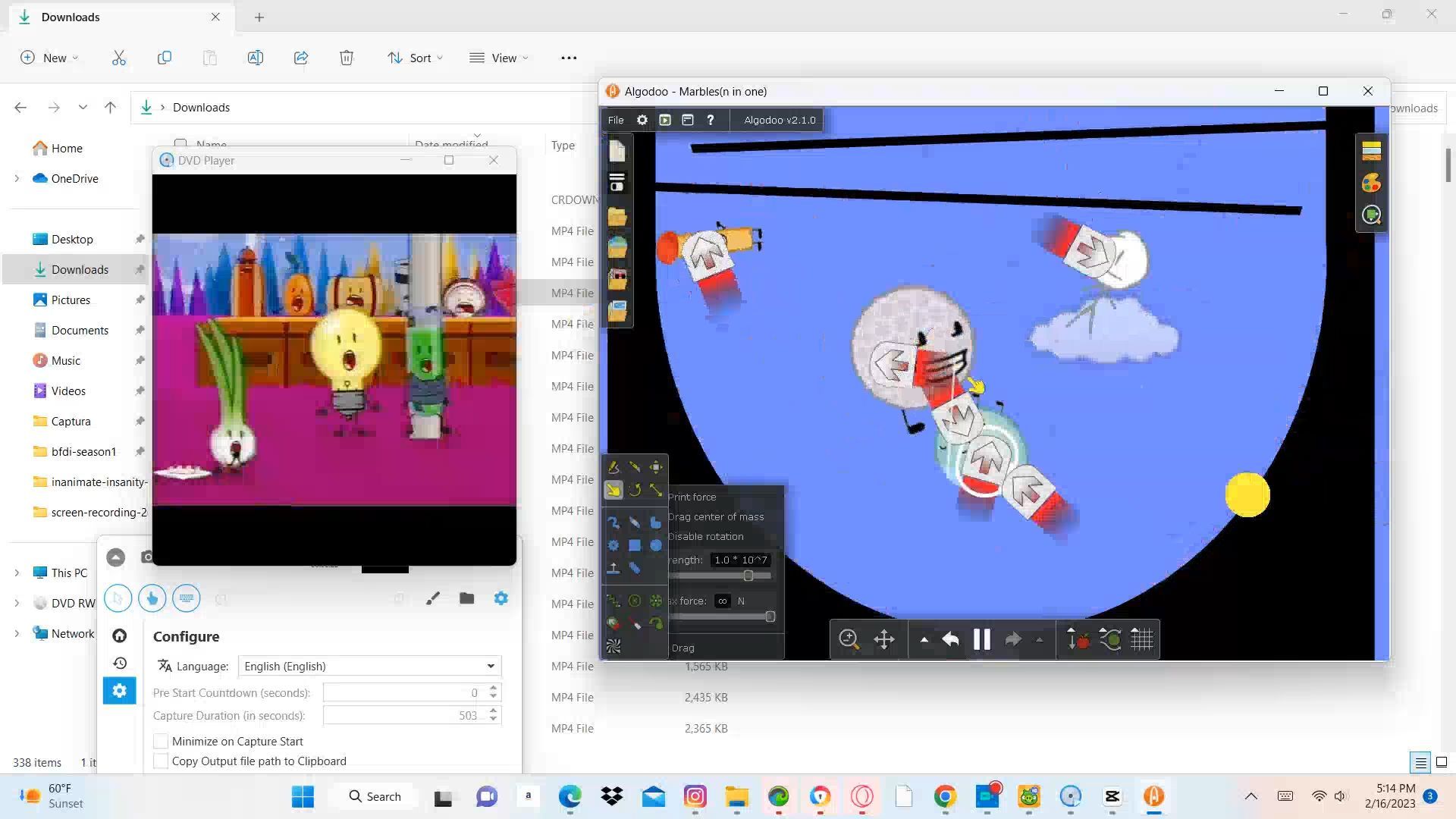This screenshot has width=1456, height=819.
Task: Open the Sort dropdown in File Explorer
Action: [415, 58]
